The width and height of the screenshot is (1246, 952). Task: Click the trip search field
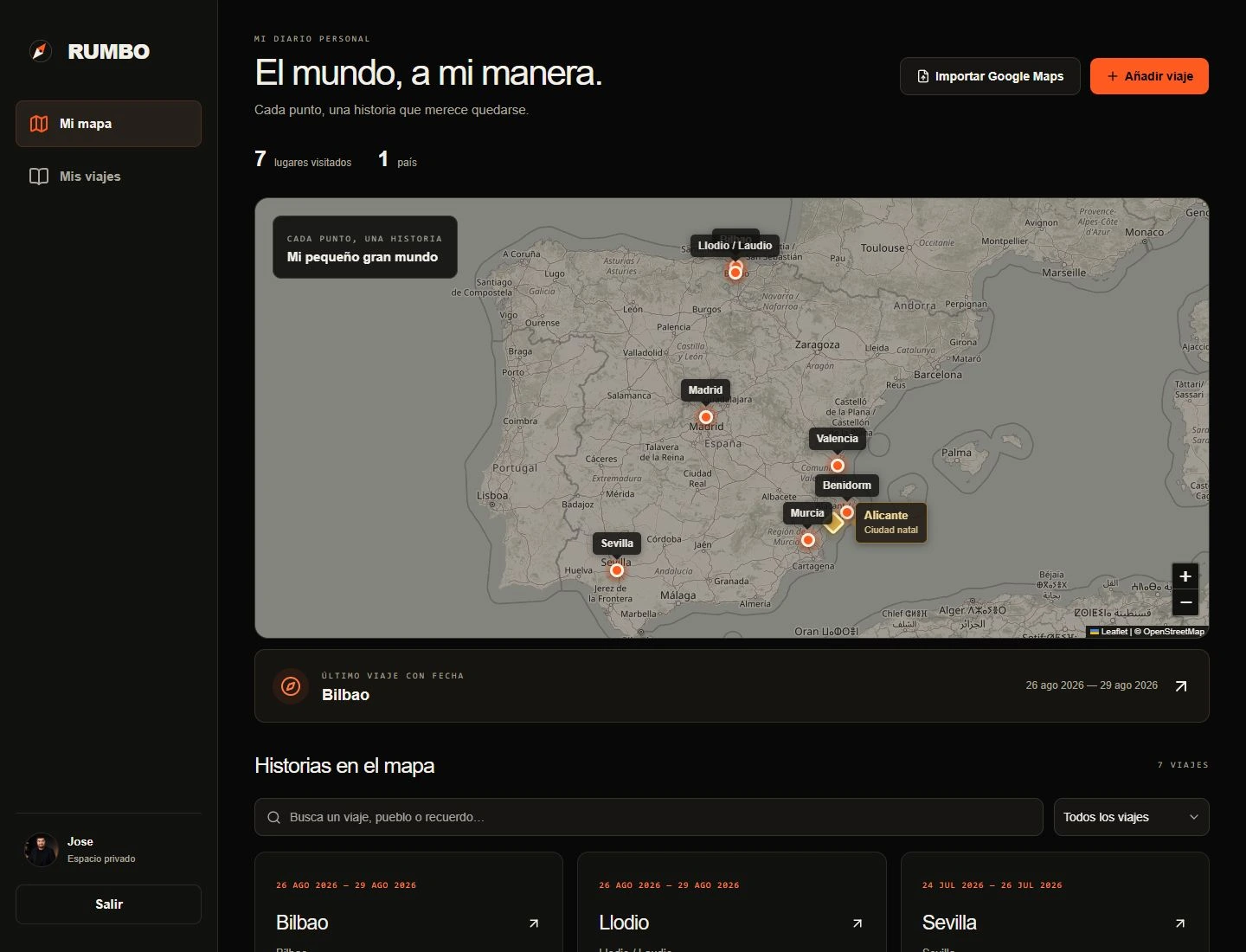point(648,817)
